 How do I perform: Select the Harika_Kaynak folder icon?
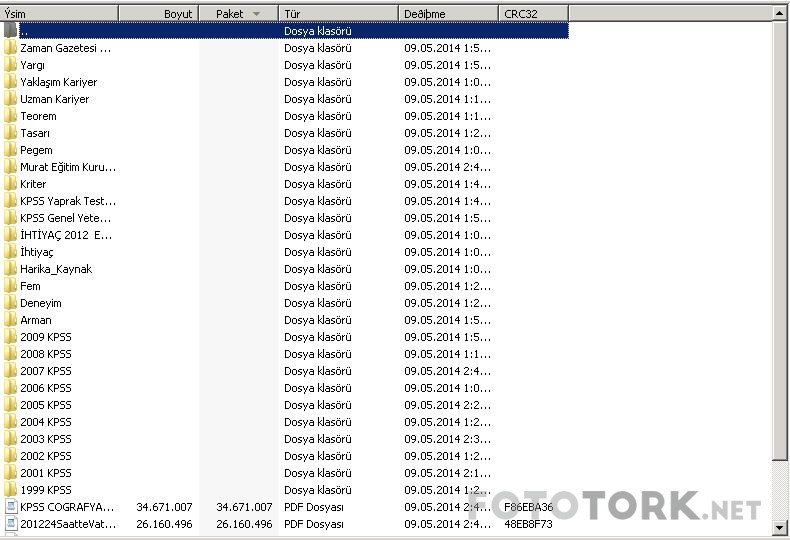(x=10, y=269)
